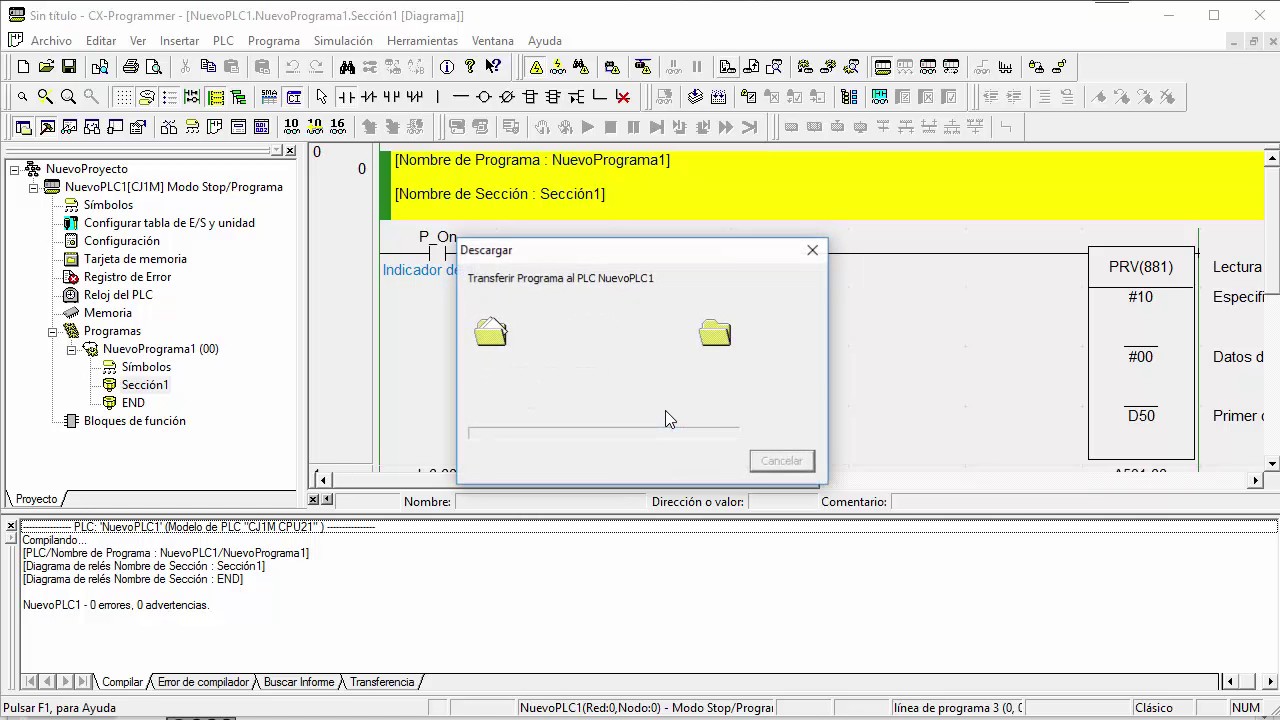Select Tarjeta de memoria in project tree
This screenshot has height=720, width=1280.
click(135, 259)
